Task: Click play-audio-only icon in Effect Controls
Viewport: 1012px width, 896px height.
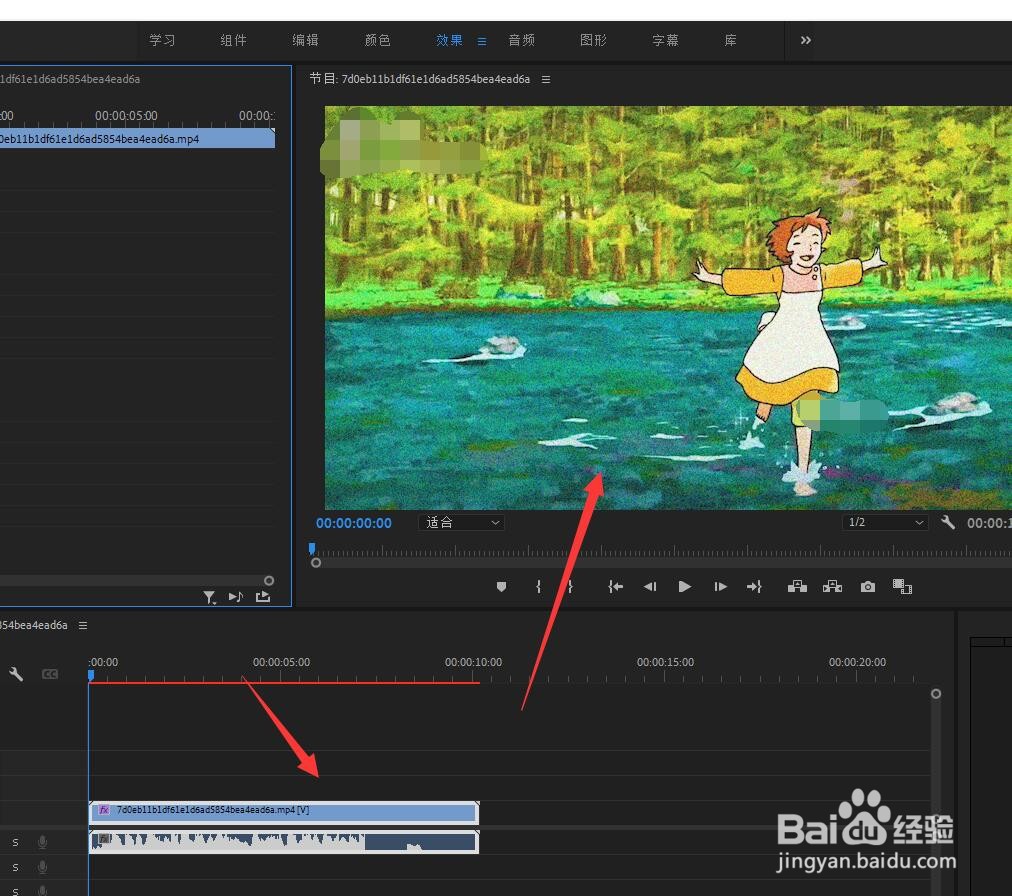Action: point(236,596)
